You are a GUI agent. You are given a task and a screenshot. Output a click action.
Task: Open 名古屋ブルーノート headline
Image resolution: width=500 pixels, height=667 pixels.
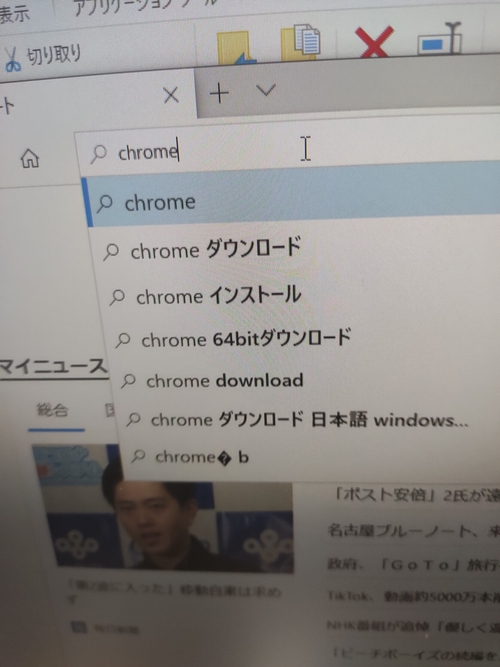pyautogui.click(x=413, y=530)
